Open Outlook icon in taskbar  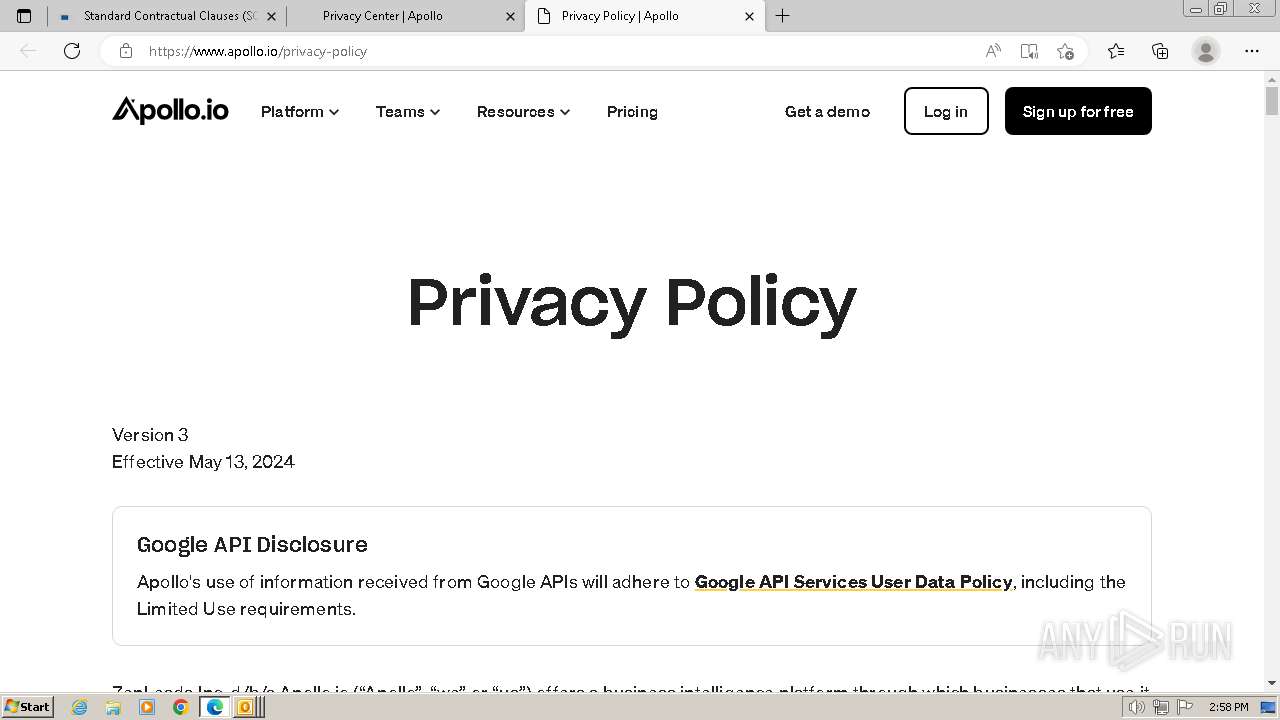pos(244,707)
